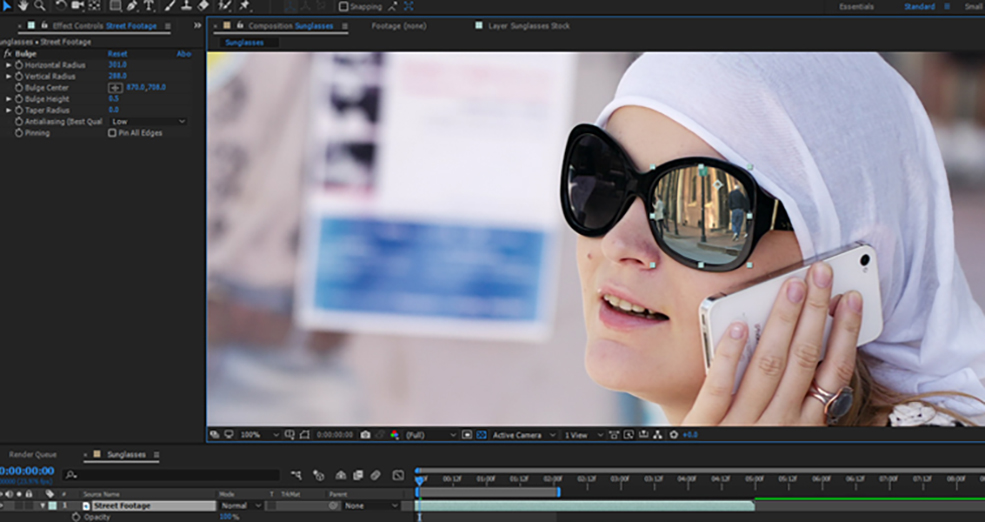Open the Antialiasing Low dropdown
Image resolution: width=985 pixels, height=522 pixels.
148,122
